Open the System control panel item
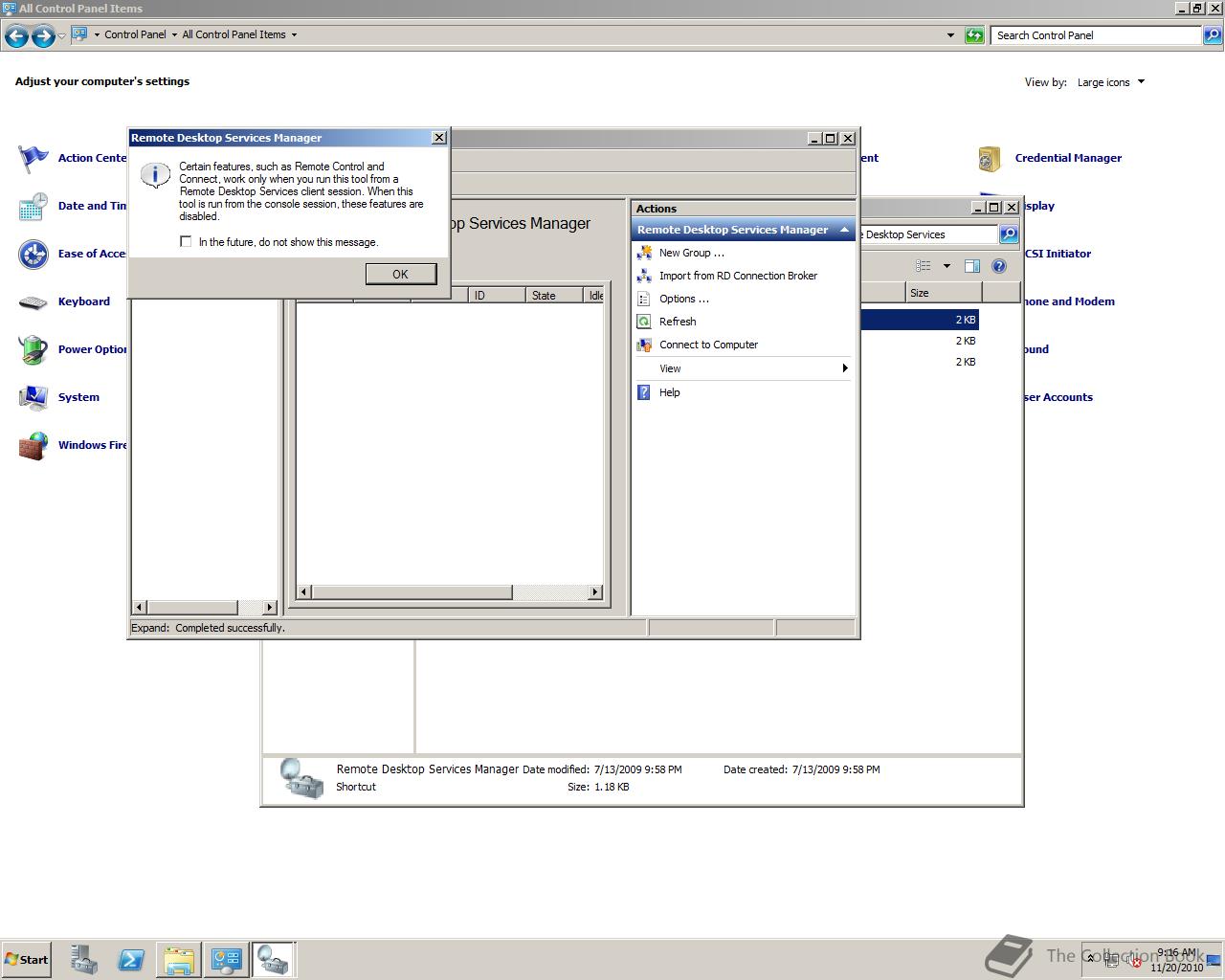 coord(78,397)
